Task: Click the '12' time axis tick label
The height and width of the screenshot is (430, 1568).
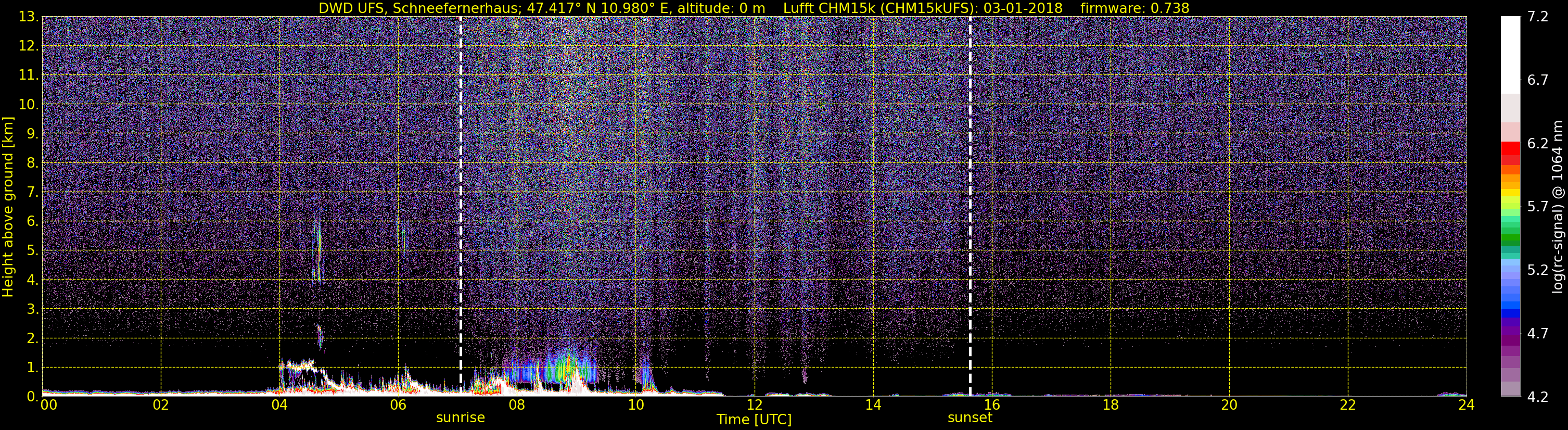Action: [x=754, y=405]
